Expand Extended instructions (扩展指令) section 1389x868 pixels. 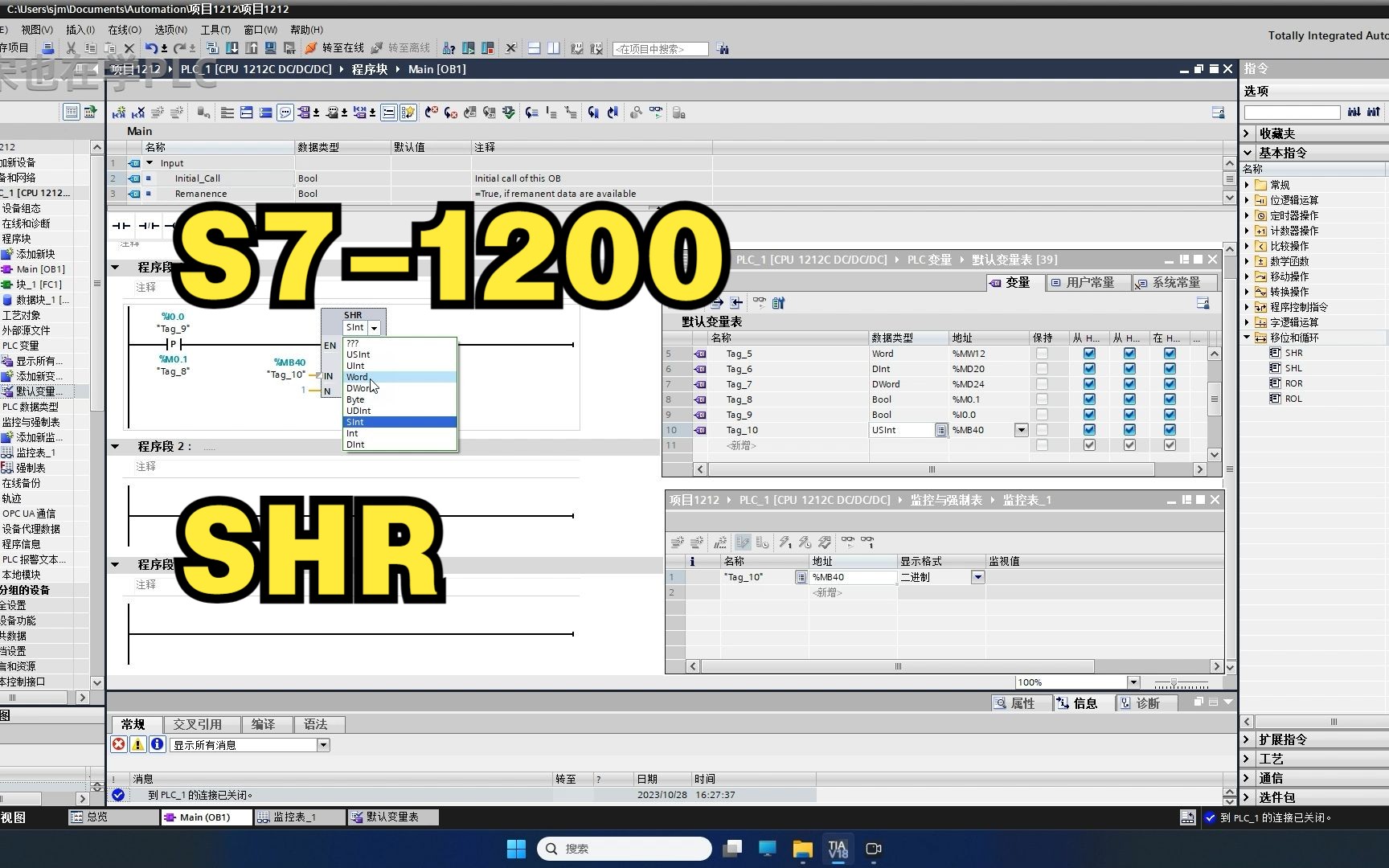pos(1248,739)
